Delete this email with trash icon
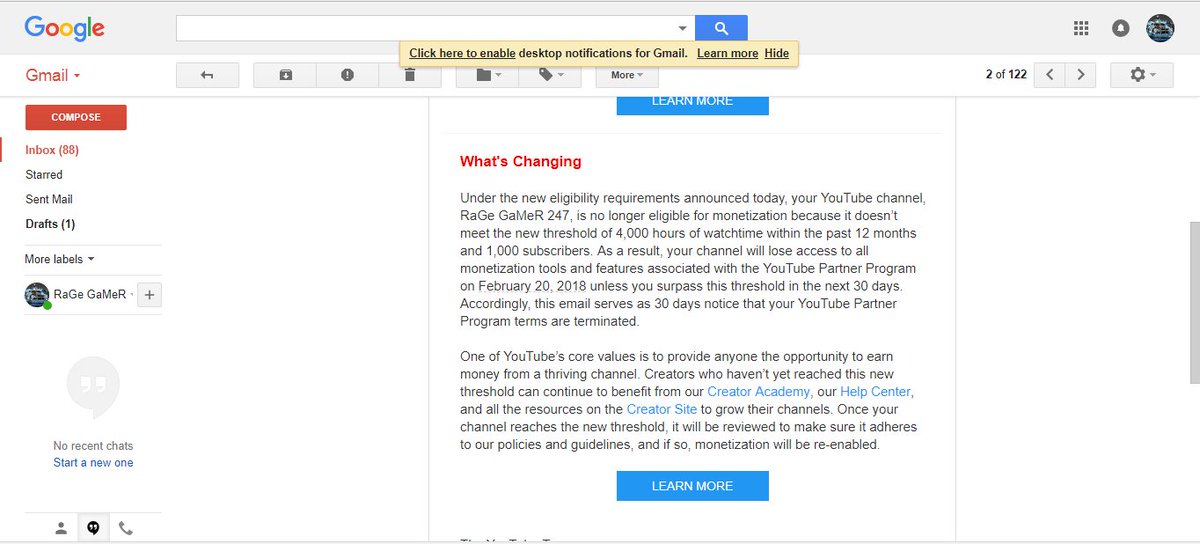Screen dimensions: 1200x544 (409, 75)
